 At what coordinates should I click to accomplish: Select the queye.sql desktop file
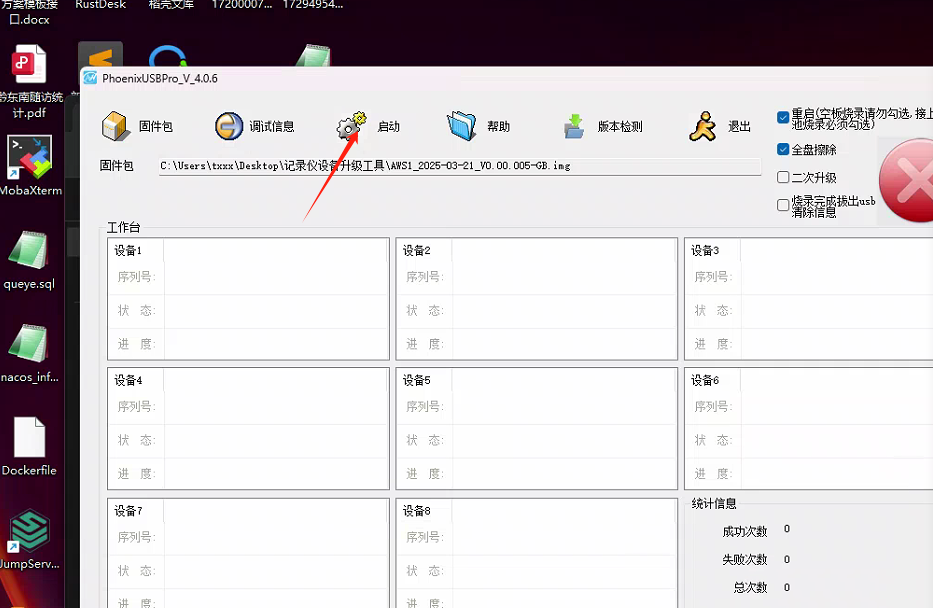29,260
